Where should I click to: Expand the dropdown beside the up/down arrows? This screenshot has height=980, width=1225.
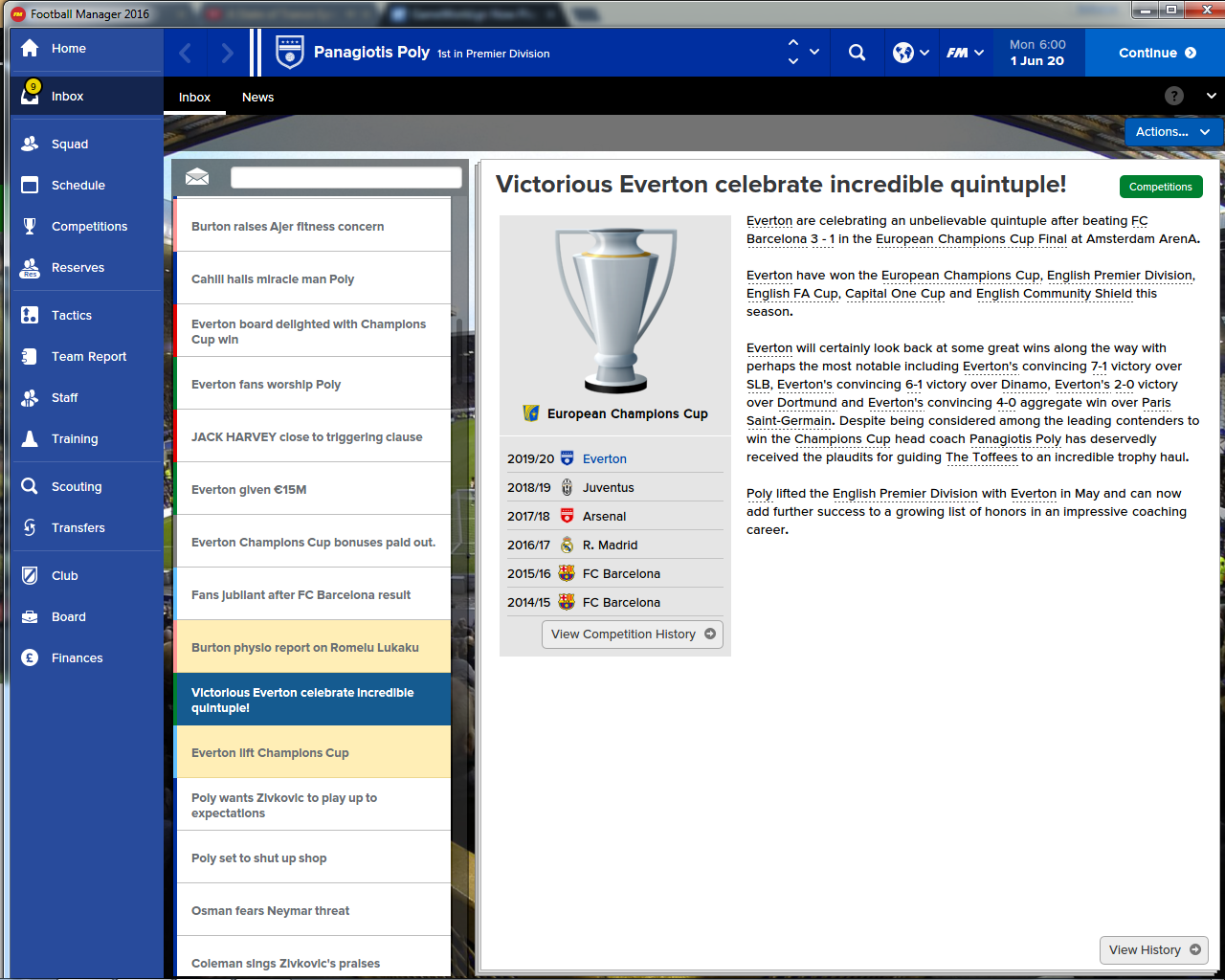(x=814, y=53)
